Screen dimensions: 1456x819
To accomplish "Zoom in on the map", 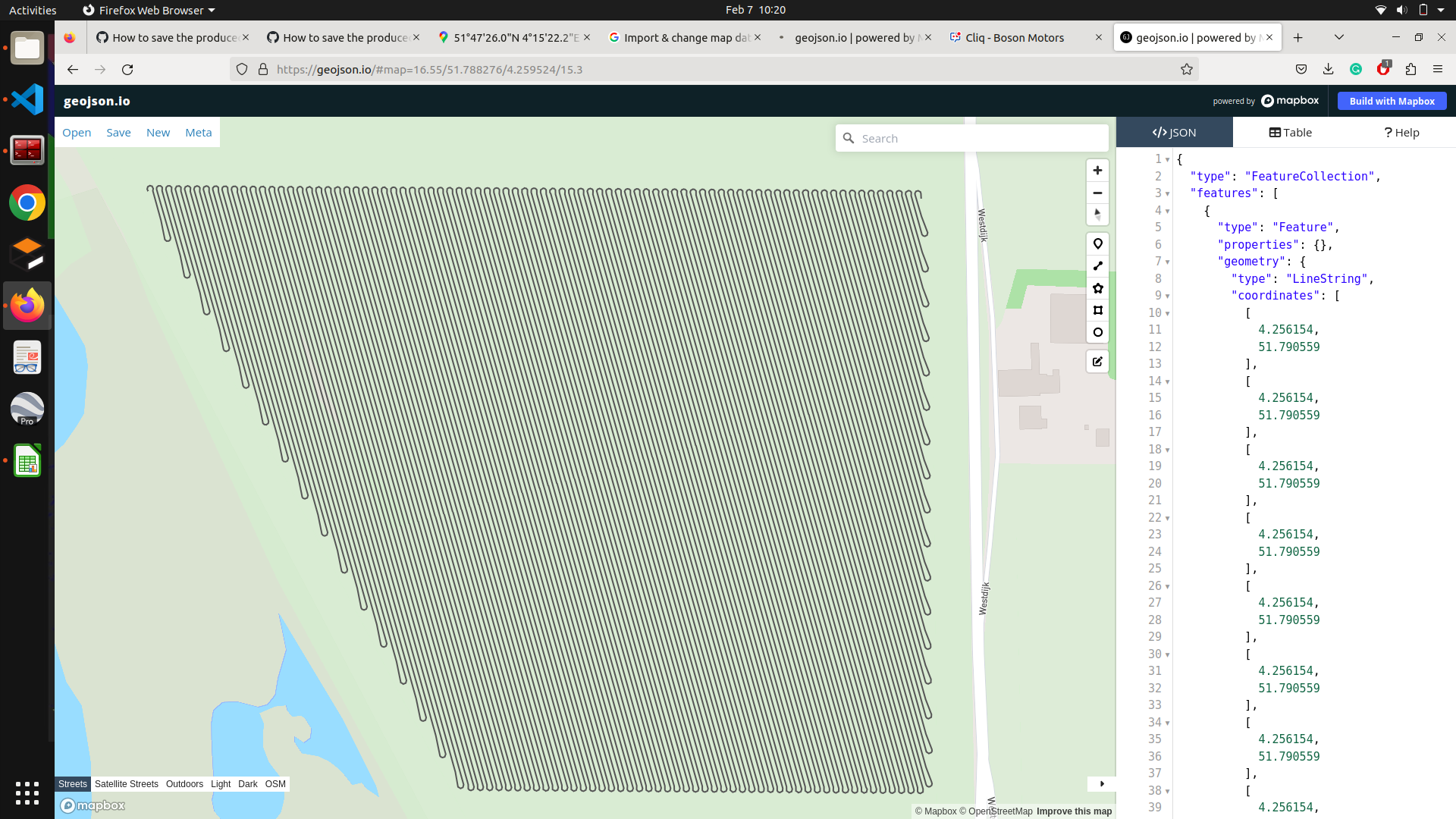I will (1097, 170).
